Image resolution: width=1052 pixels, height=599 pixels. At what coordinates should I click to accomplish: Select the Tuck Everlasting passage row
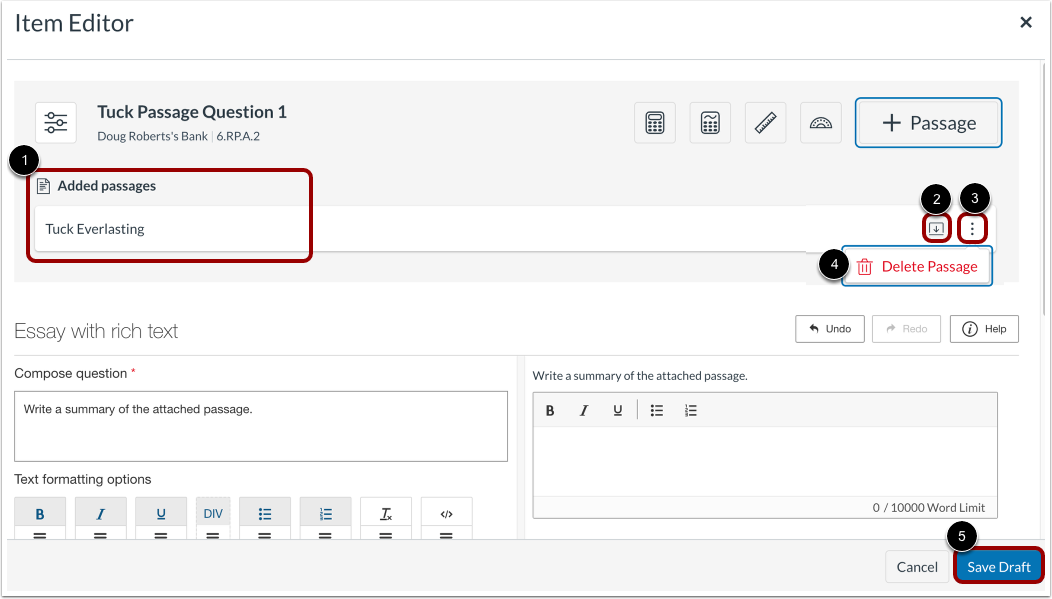(x=514, y=229)
